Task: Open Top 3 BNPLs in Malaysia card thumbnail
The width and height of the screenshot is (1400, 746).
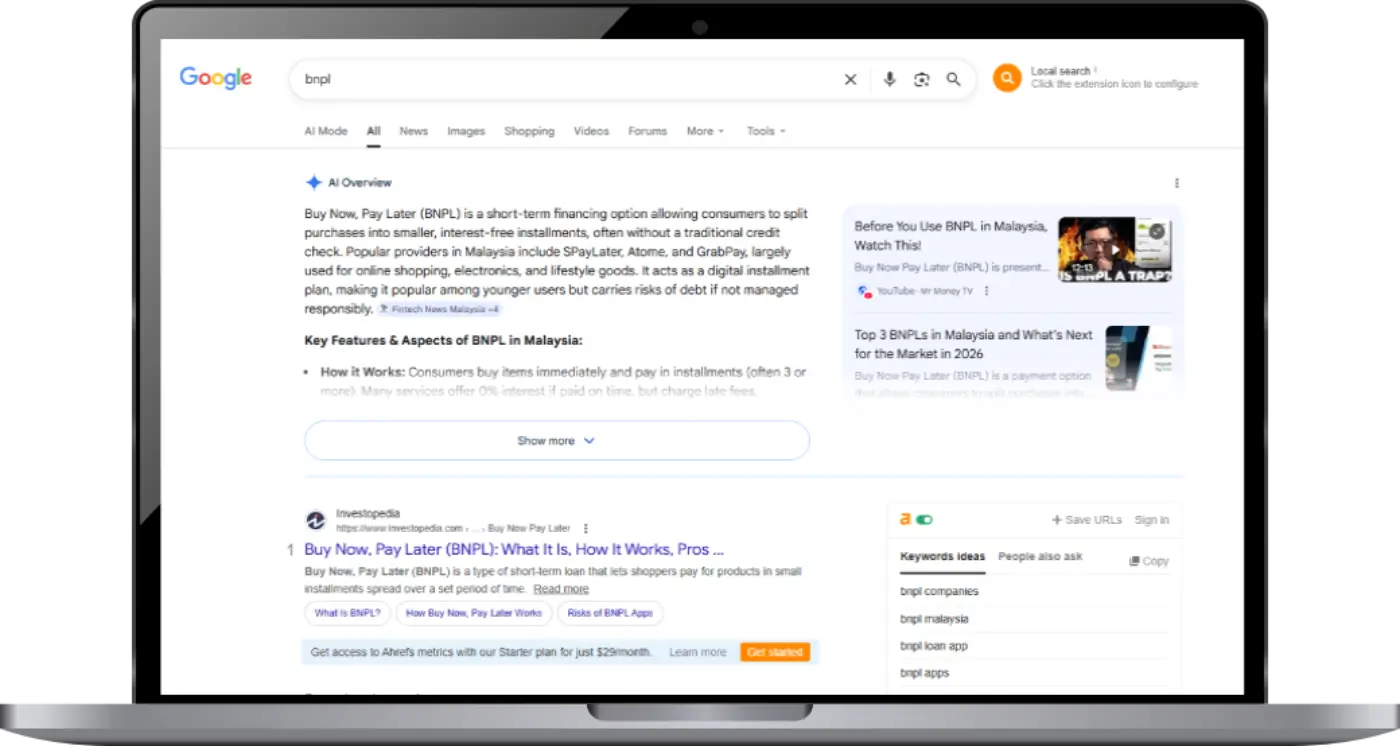Action: pos(1139,358)
